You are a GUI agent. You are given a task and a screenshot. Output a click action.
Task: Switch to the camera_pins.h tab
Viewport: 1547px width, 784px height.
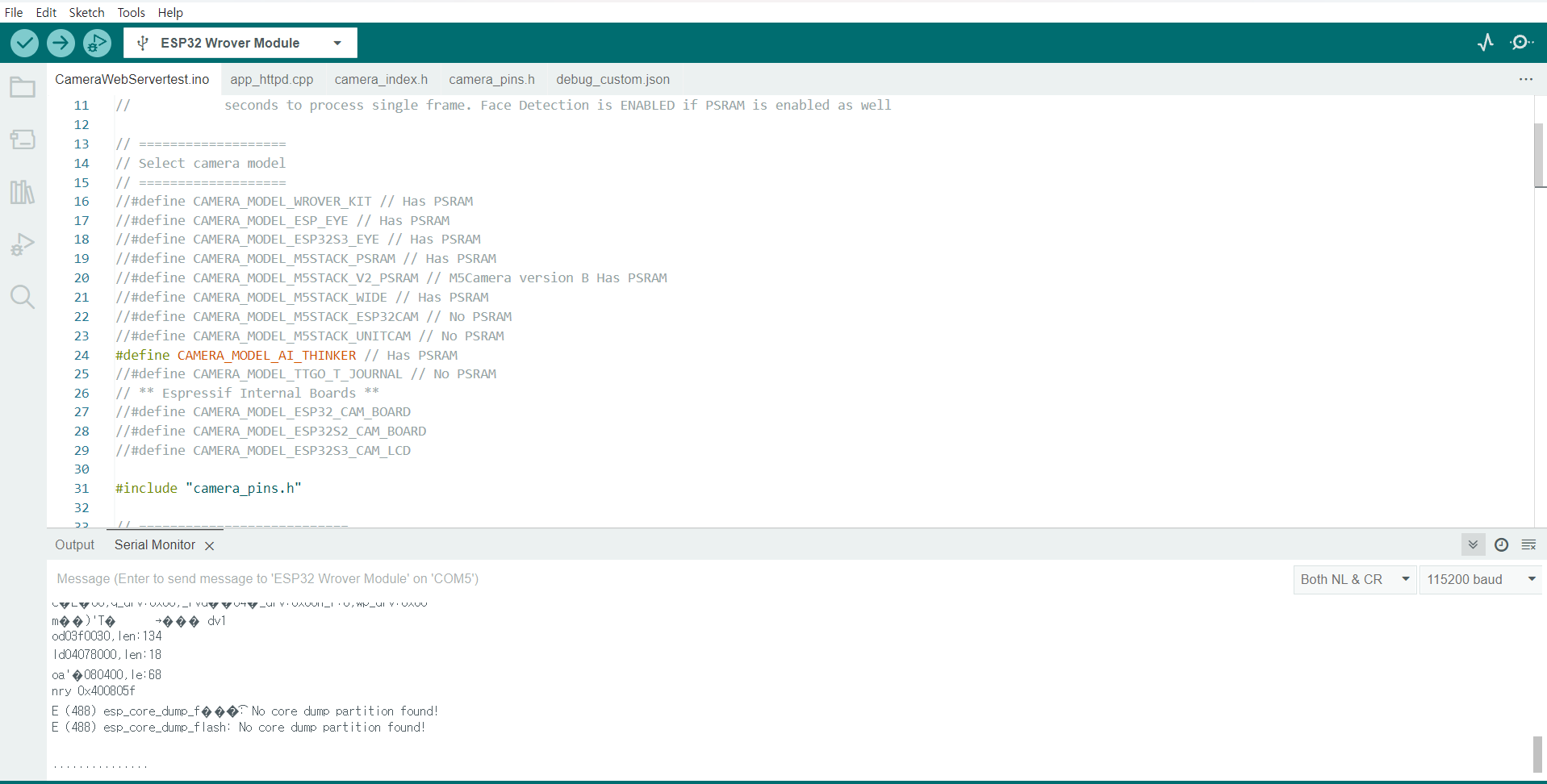coord(491,79)
